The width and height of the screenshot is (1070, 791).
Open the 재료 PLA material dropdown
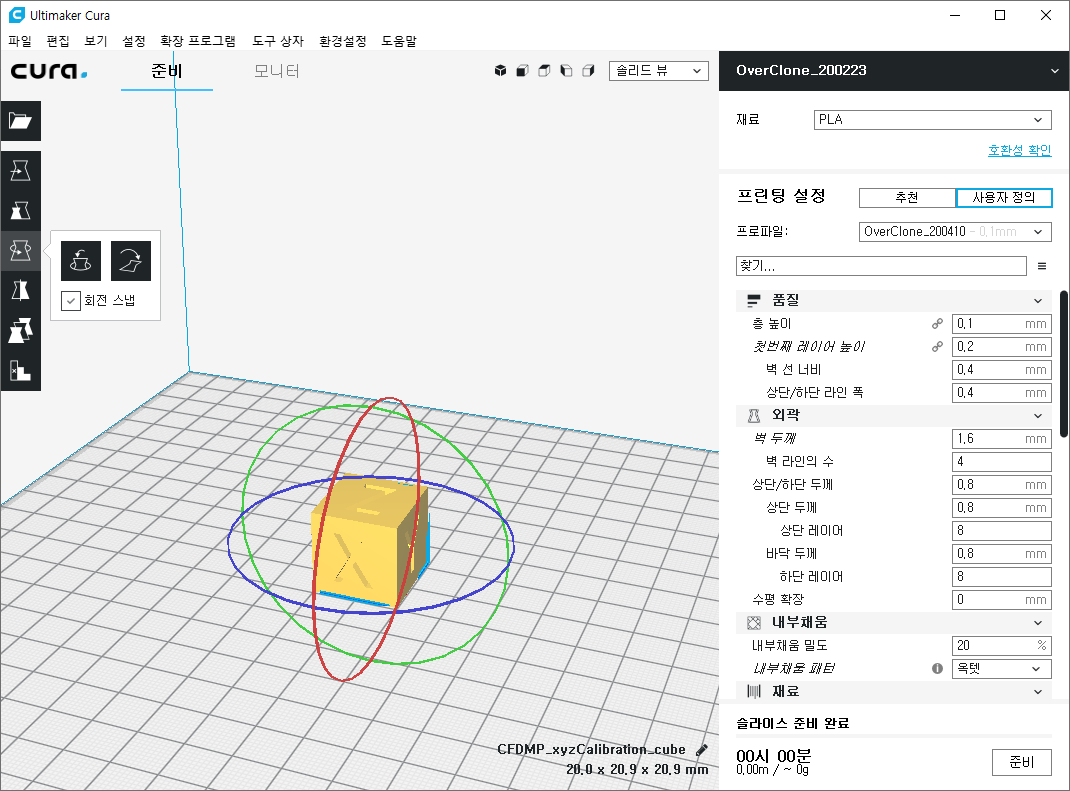[x=932, y=119]
